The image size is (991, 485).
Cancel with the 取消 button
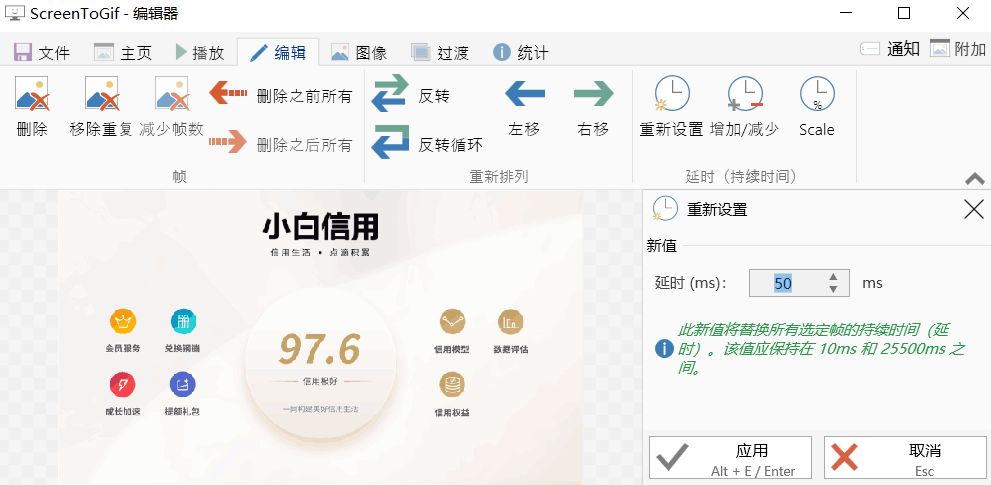point(905,458)
